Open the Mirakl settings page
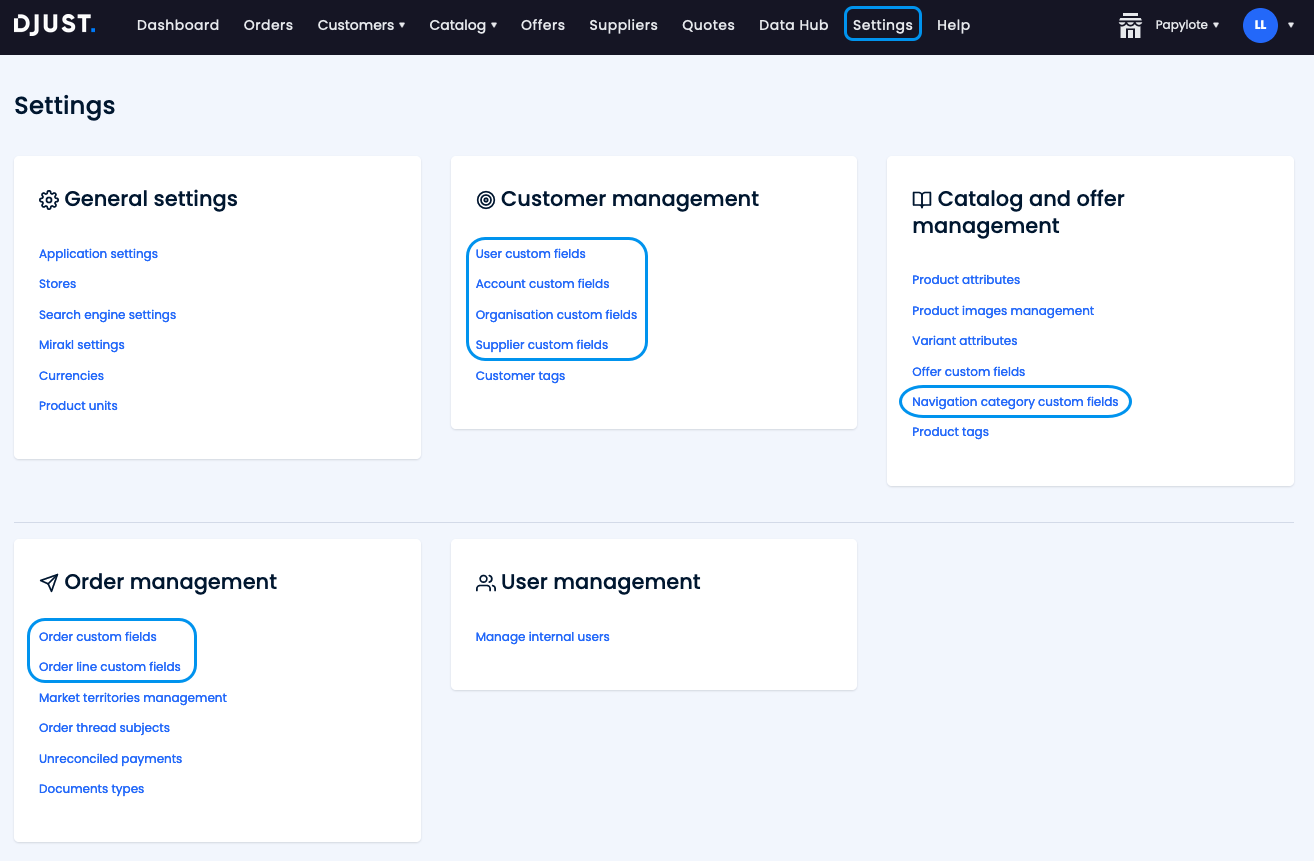Viewport: 1314px width, 861px height. 81,344
